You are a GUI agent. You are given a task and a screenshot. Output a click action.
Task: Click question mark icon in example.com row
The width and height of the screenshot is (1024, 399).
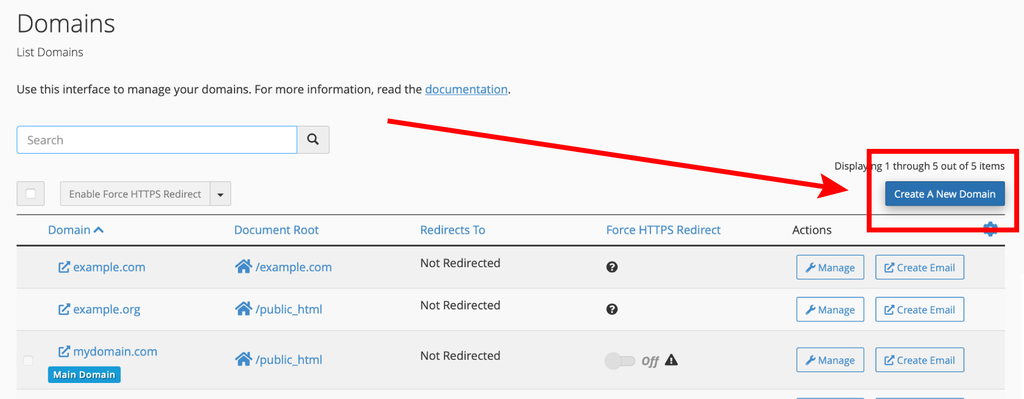[612, 267]
